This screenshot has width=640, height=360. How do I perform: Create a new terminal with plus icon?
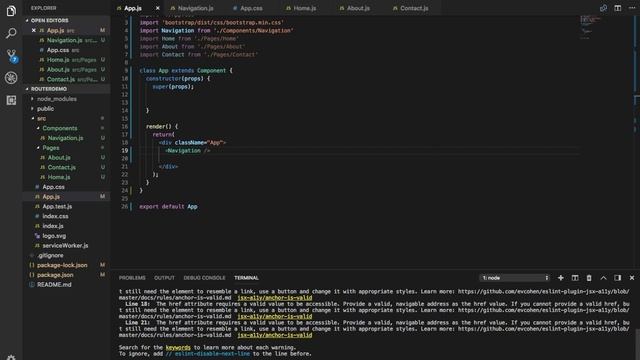point(561,278)
